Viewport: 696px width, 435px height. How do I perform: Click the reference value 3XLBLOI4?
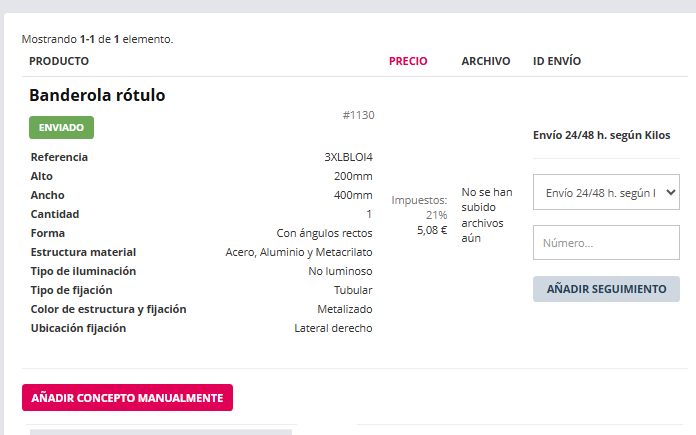[x=348, y=157]
